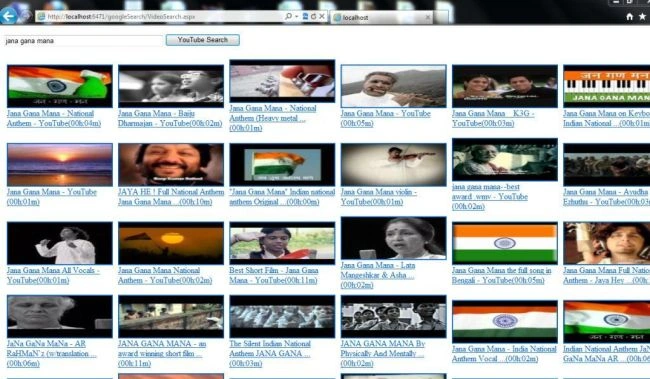Click the India National Anthem Vocal flag thumbnail
Viewport: 650px width, 379px height.
pyautogui.click(x=505, y=321)
